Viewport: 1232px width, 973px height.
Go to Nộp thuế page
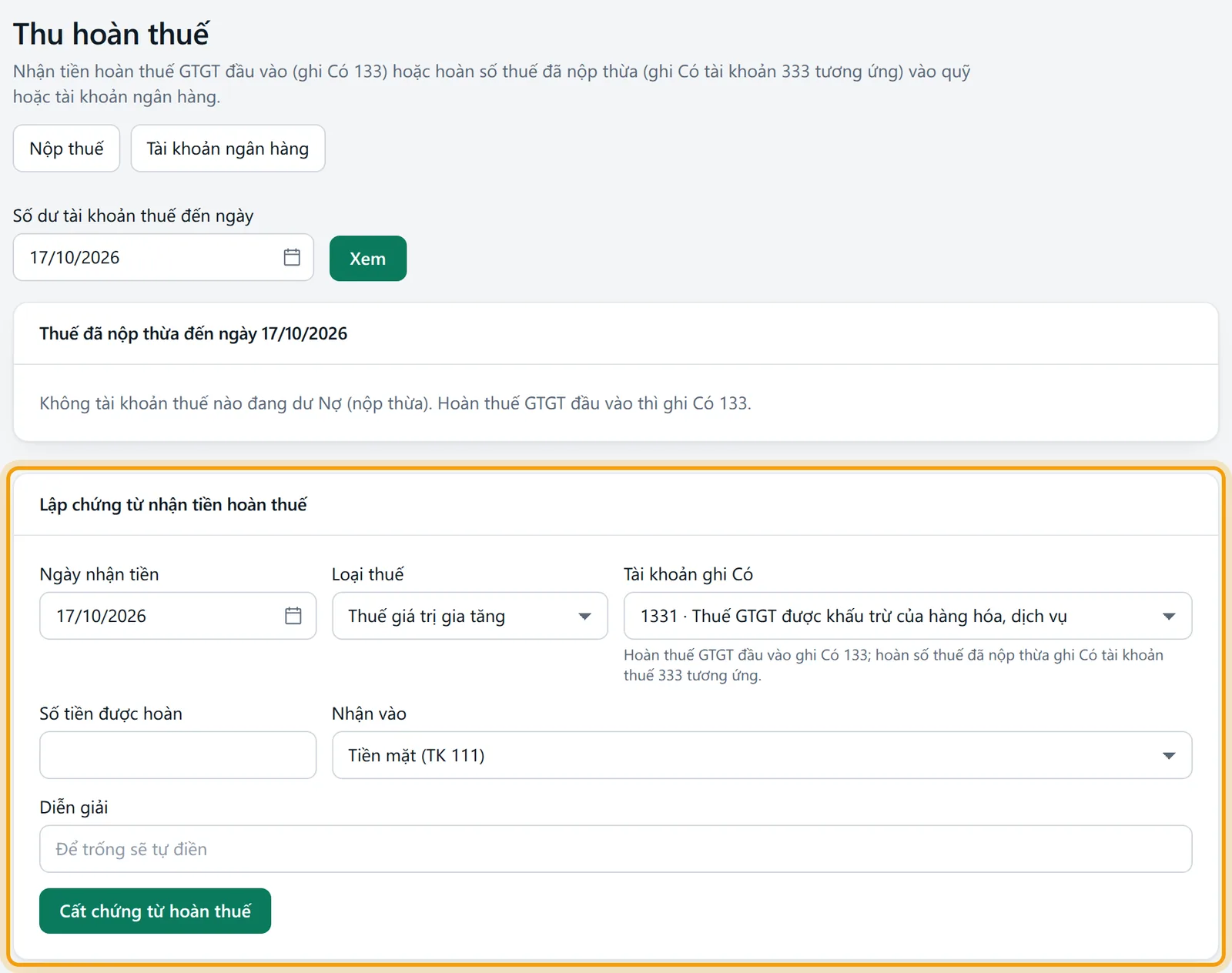[66, 149]
